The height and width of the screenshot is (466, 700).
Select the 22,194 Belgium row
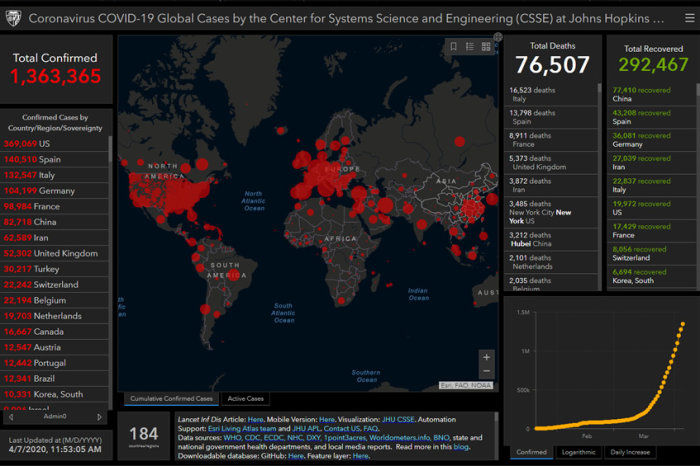54,300
